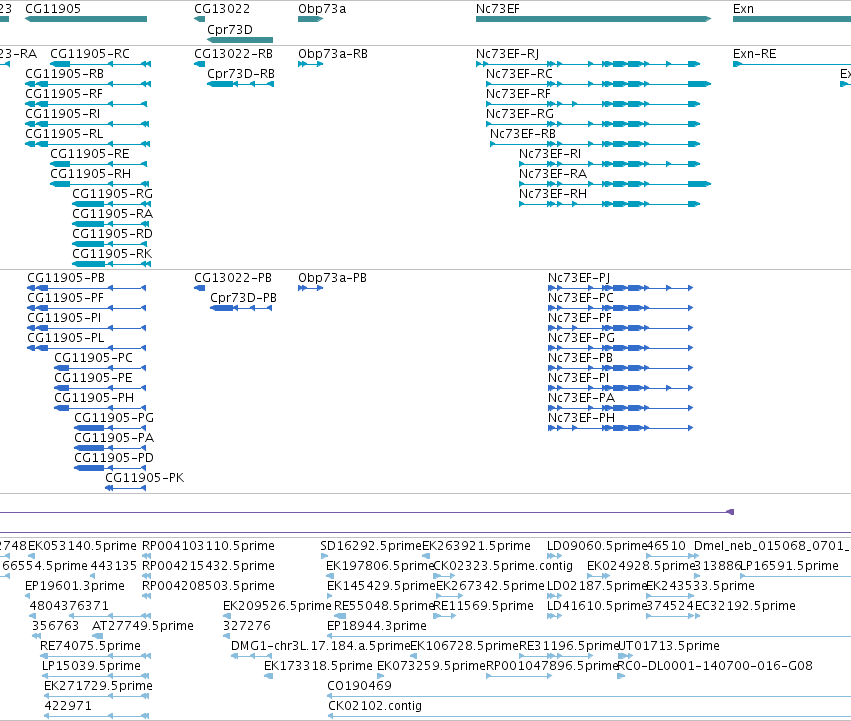
Task: Select transcript CG11905-RD
Action: point(112,234)
